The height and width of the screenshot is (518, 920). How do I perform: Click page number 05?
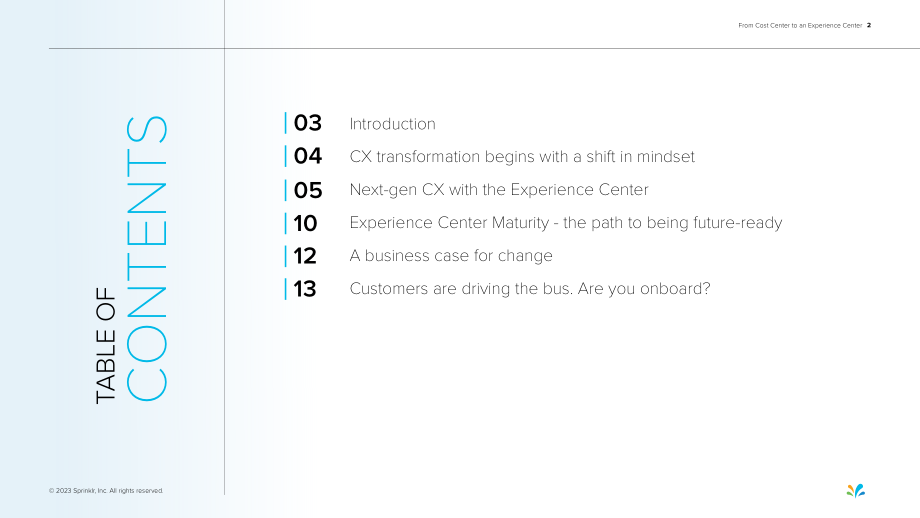[x=308, y=190]
